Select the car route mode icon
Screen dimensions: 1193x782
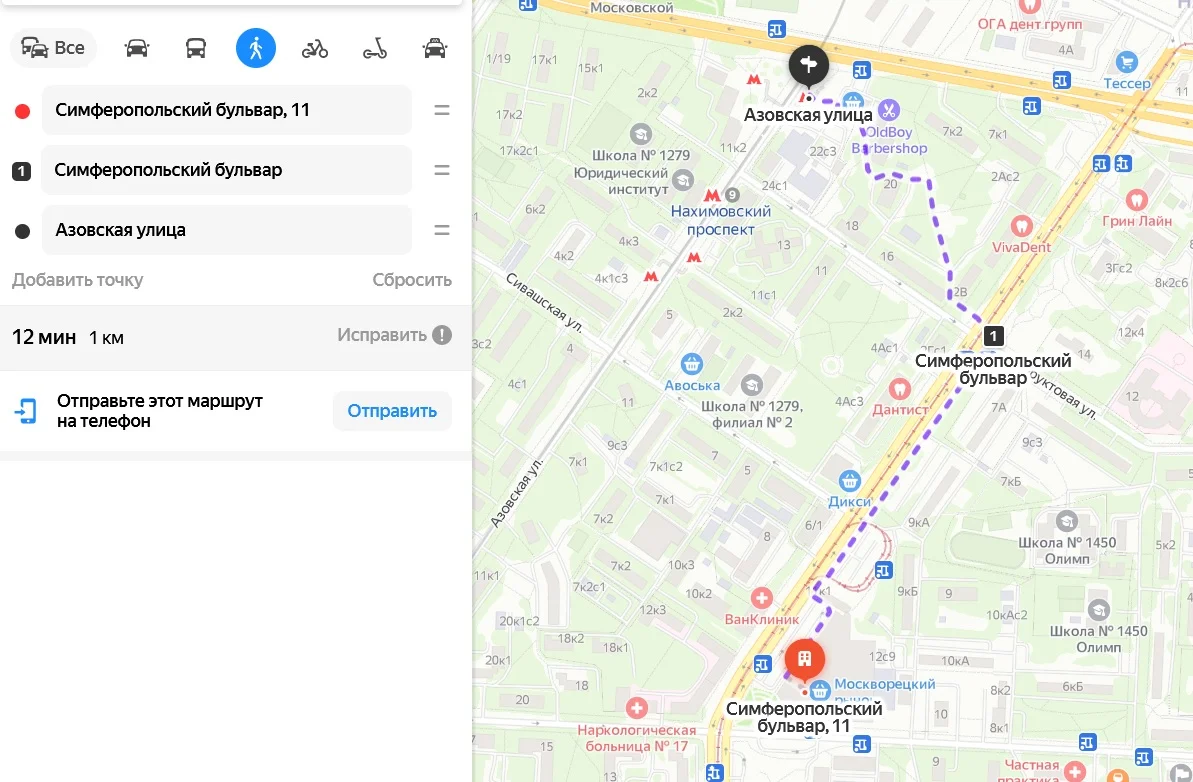pyautogui.click(x=136, y=48)
